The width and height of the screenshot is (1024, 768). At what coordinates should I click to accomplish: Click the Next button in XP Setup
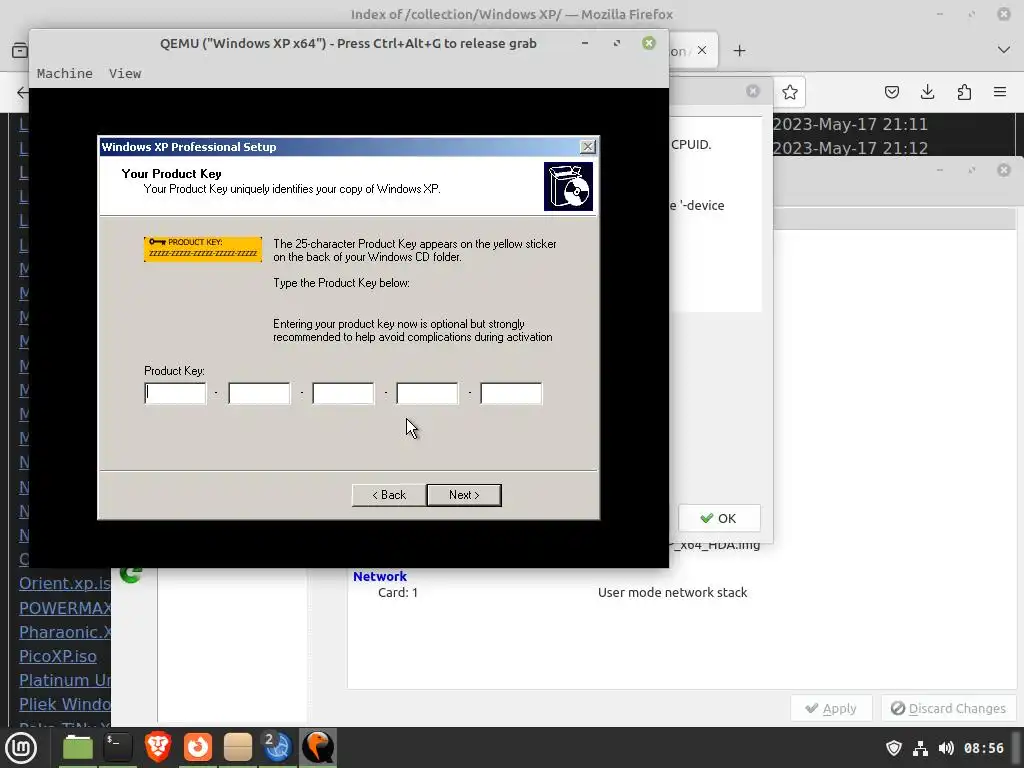coord(464,495)
